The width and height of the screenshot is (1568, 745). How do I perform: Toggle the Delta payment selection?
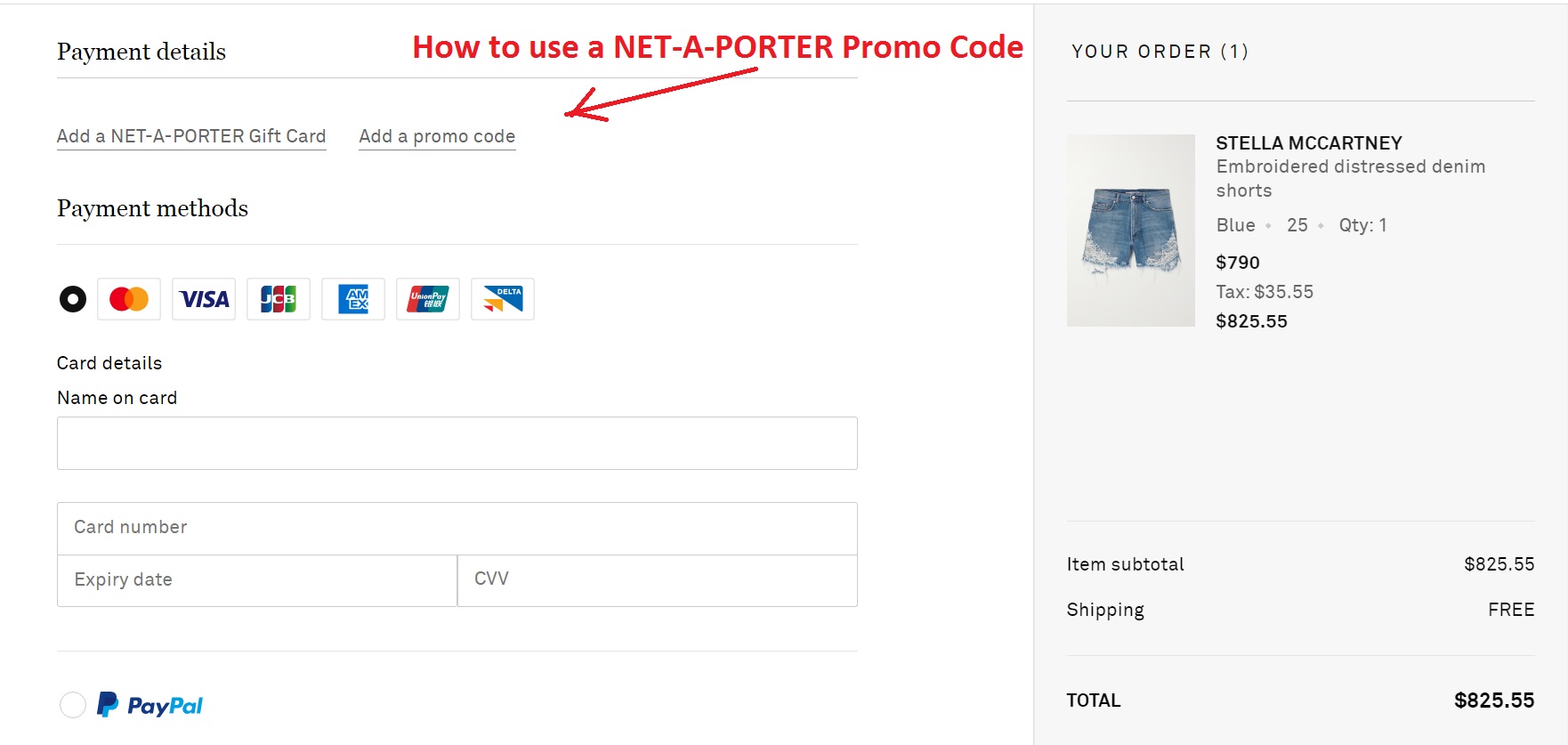[x=502, y=299]
